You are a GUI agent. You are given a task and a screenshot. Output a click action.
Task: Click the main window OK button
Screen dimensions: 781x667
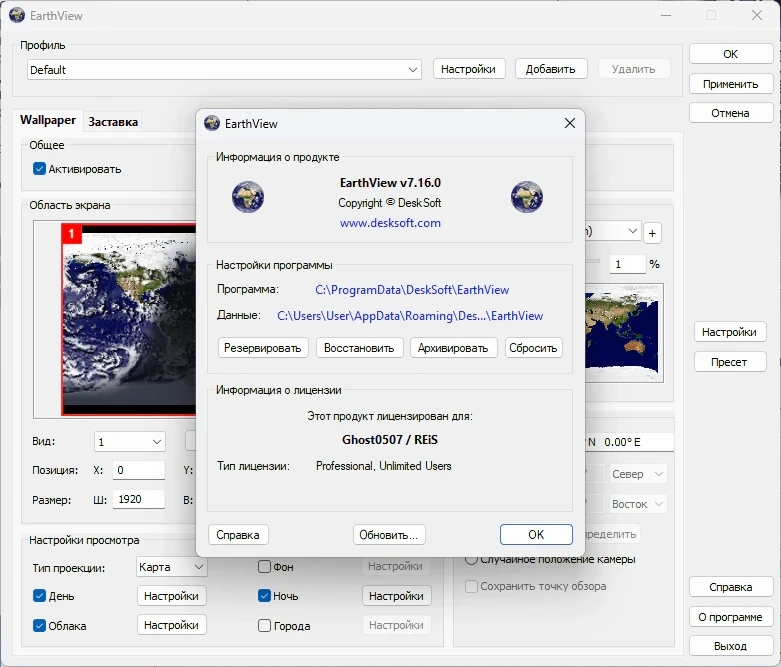tap(731, 54)
